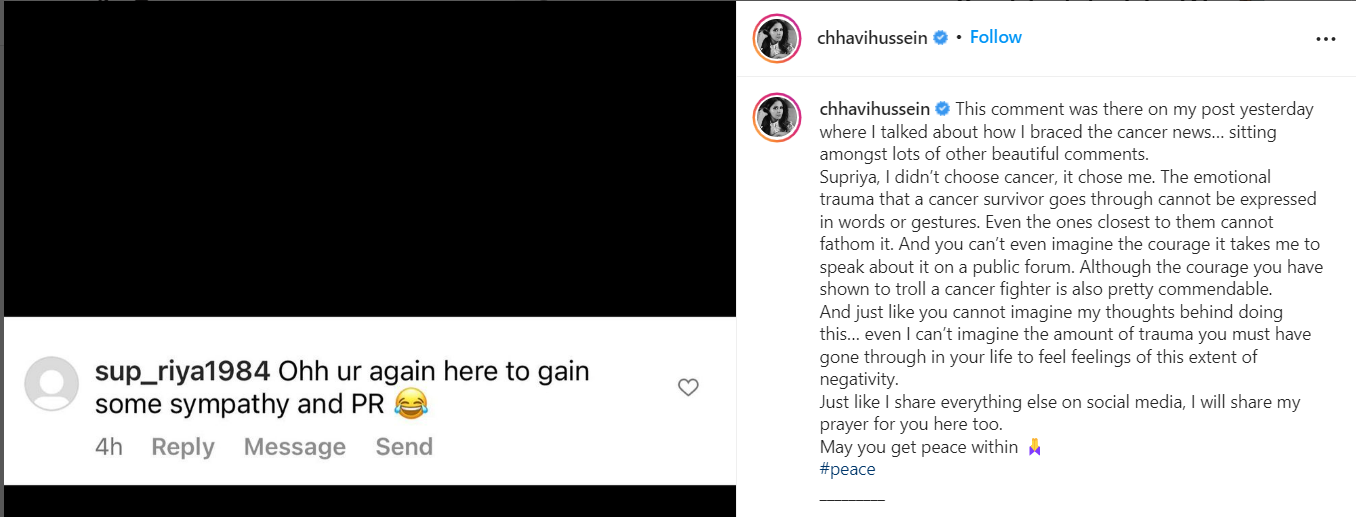
Task: Click the black area of the post image
Action: (x=368, y=160)
